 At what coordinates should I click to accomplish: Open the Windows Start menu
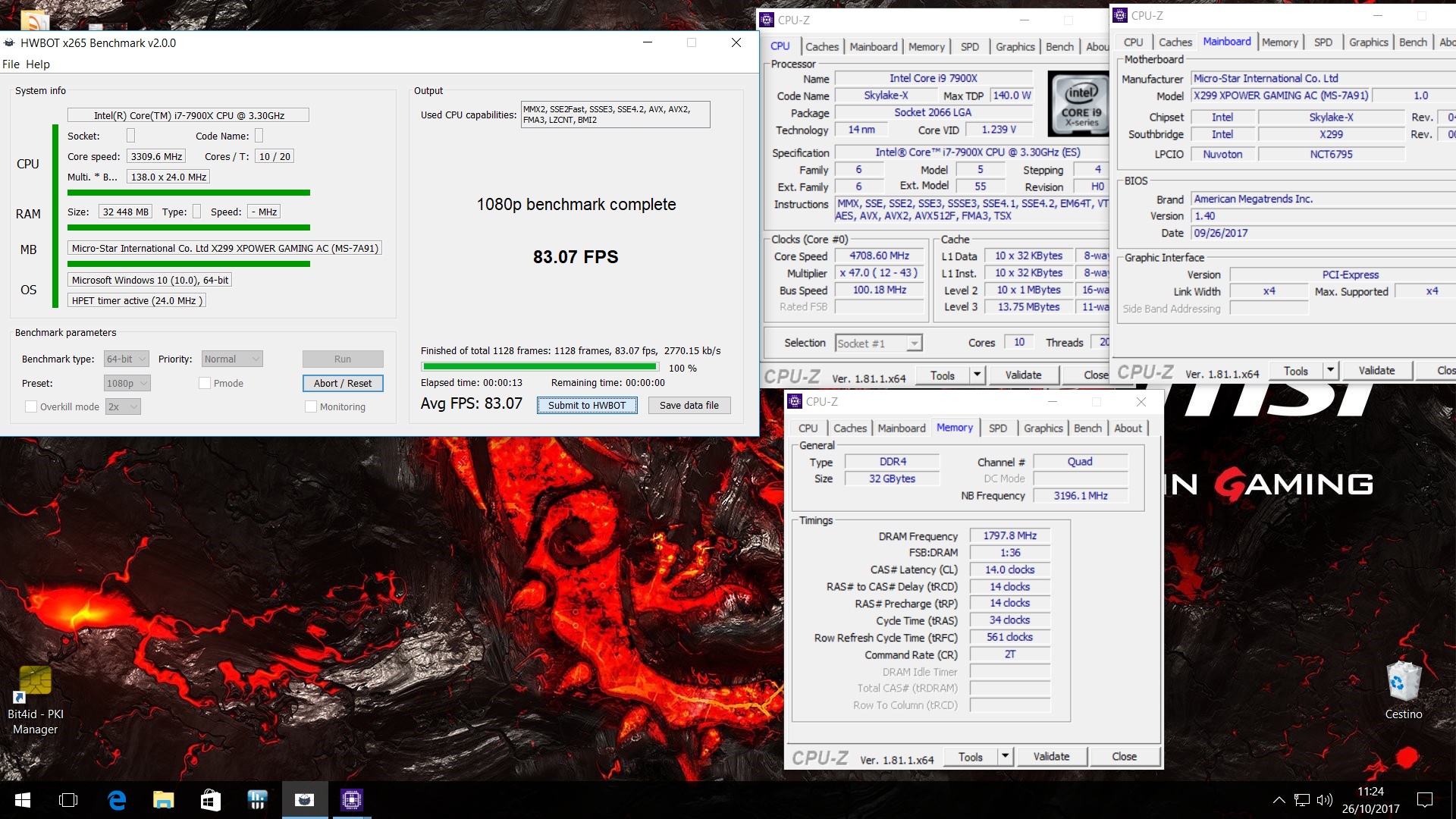point(22,800)
